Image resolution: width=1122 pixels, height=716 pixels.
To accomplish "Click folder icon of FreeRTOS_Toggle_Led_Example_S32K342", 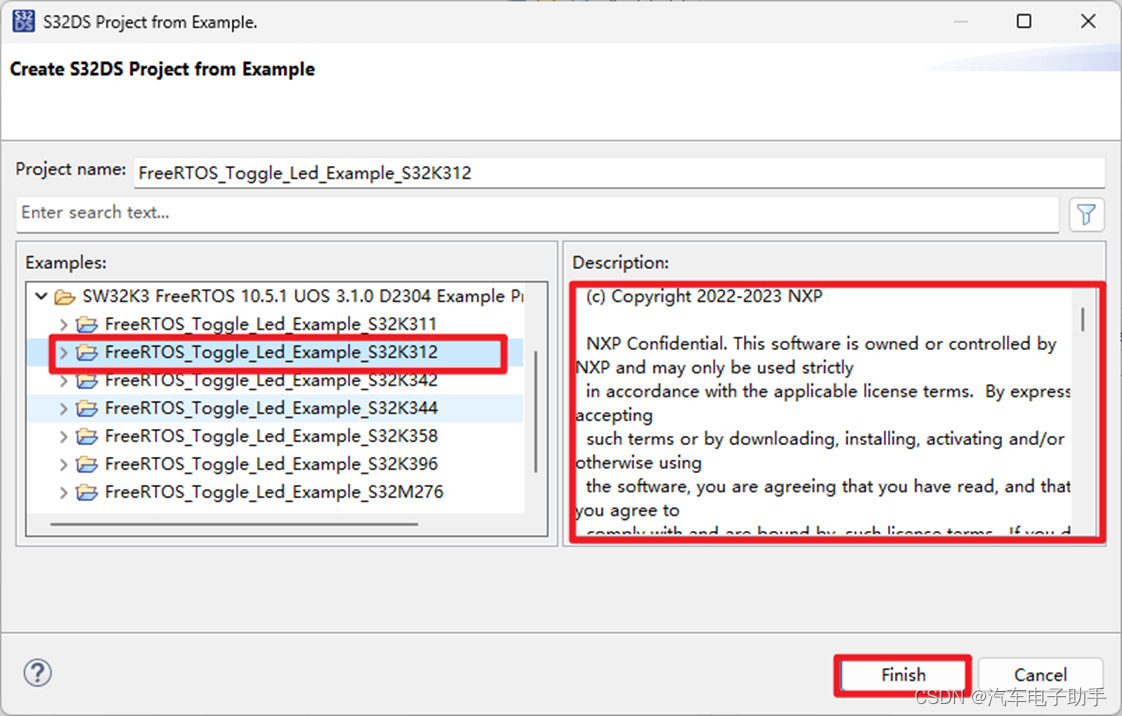I will pos(87,380).
